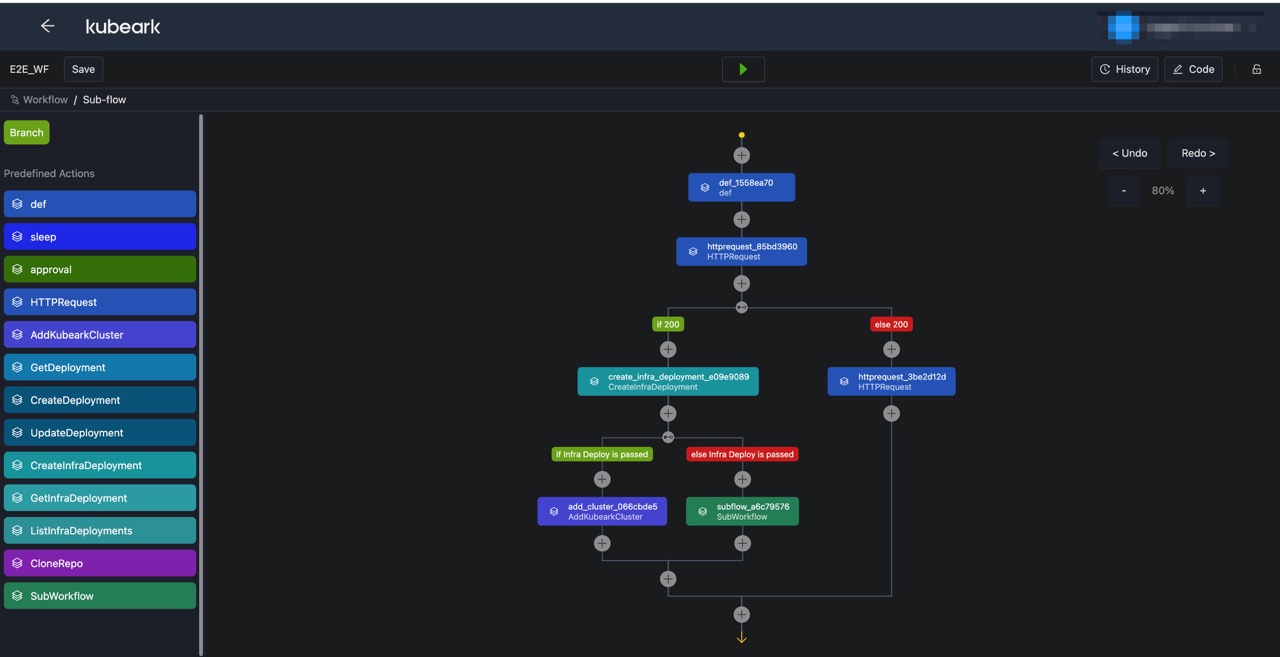
Task: Navigate to Workflow in the breadcrumb
Action: 45,99
